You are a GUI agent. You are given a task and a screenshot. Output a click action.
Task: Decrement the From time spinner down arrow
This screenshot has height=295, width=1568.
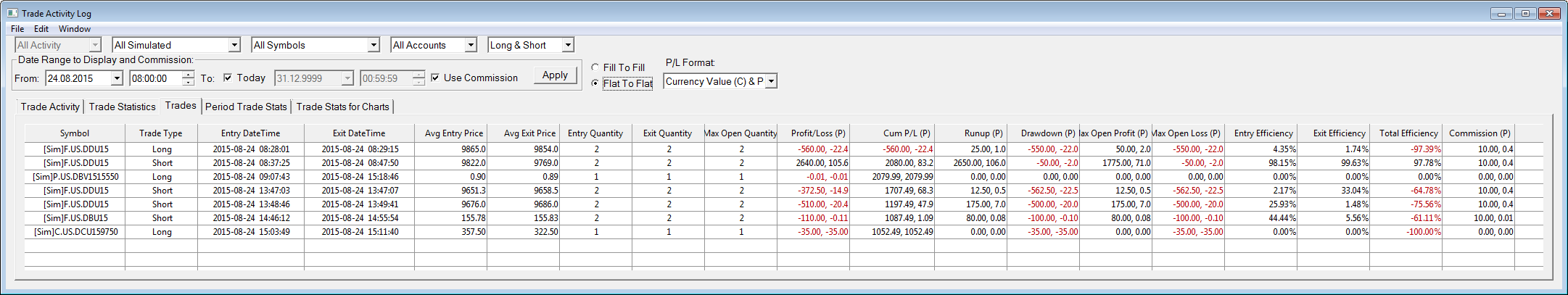pos(189,82)
